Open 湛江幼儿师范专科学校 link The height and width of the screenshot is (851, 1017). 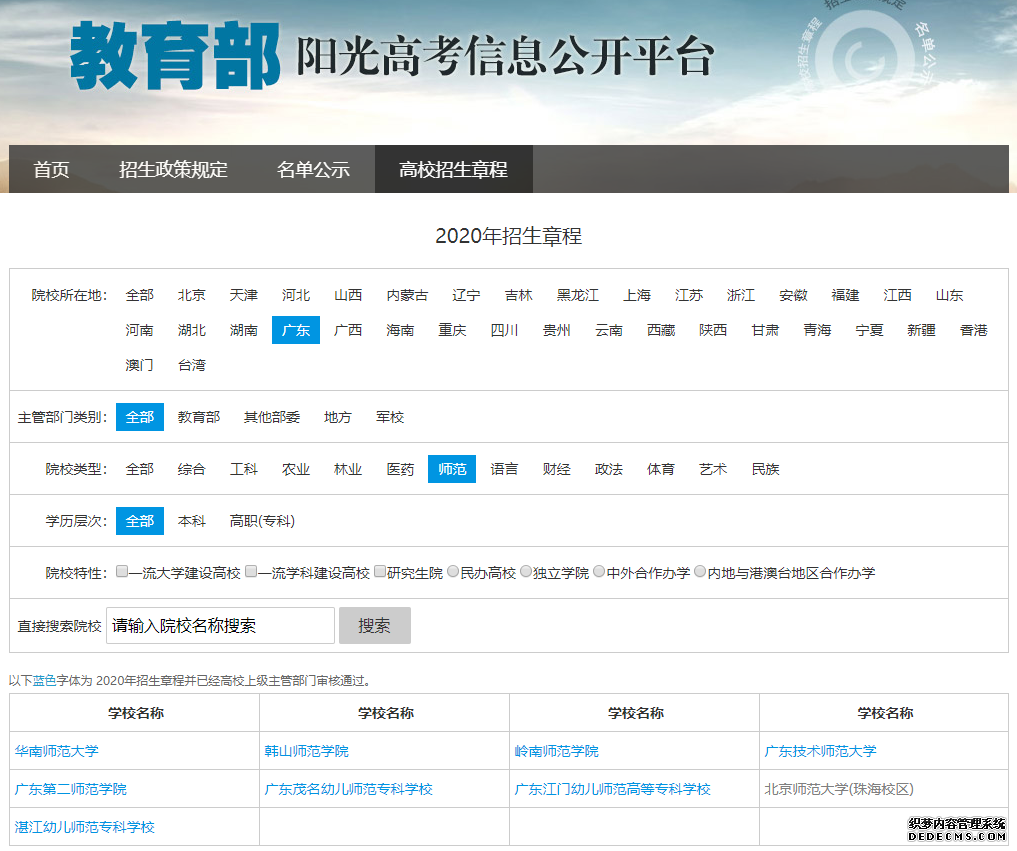pyautogui.click(x=85, y=827)
